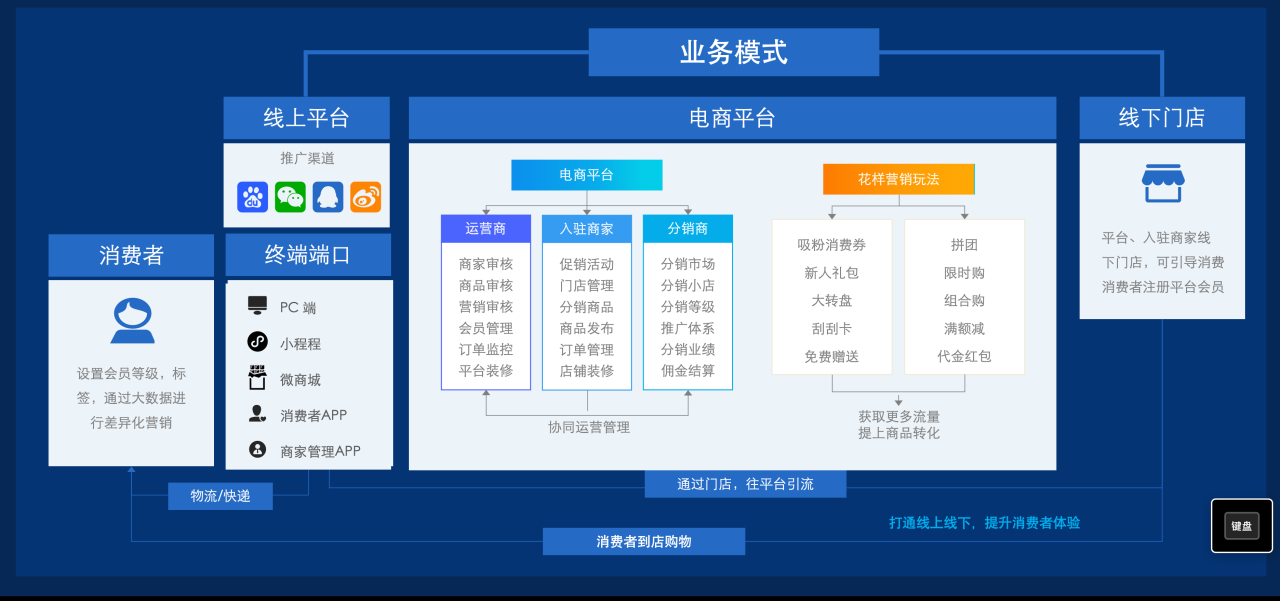Click the 物流/快递 label
This screenshot has width=1280, height=601.
[x=220, y=496]
